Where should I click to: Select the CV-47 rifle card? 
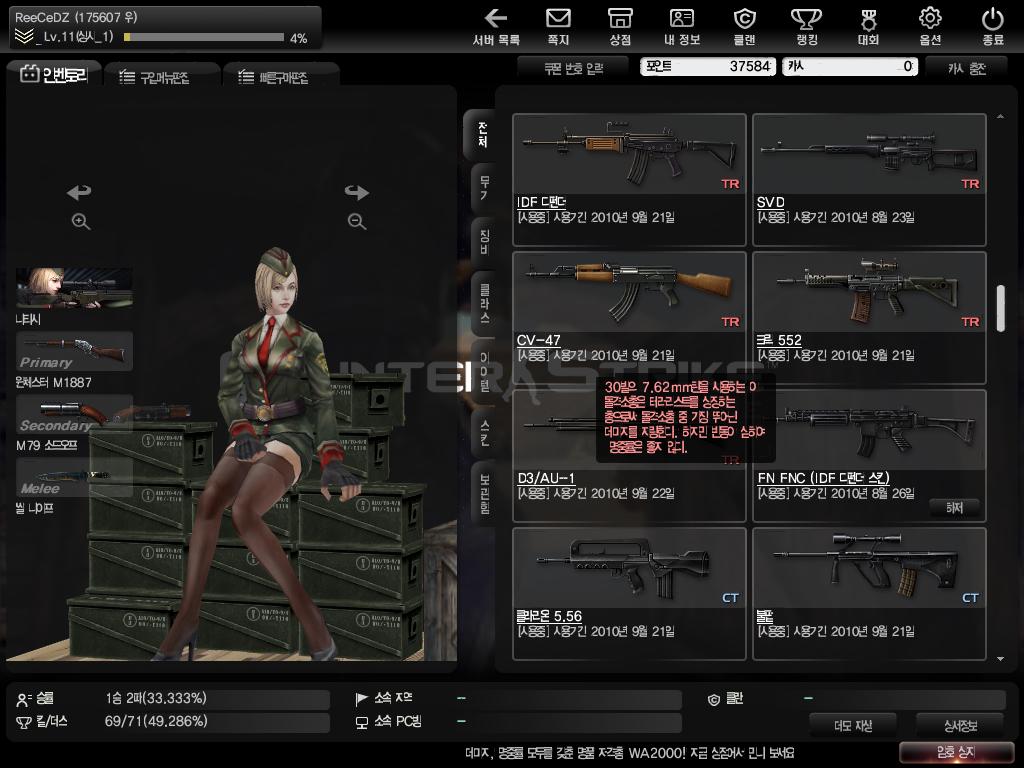(629, 318)
